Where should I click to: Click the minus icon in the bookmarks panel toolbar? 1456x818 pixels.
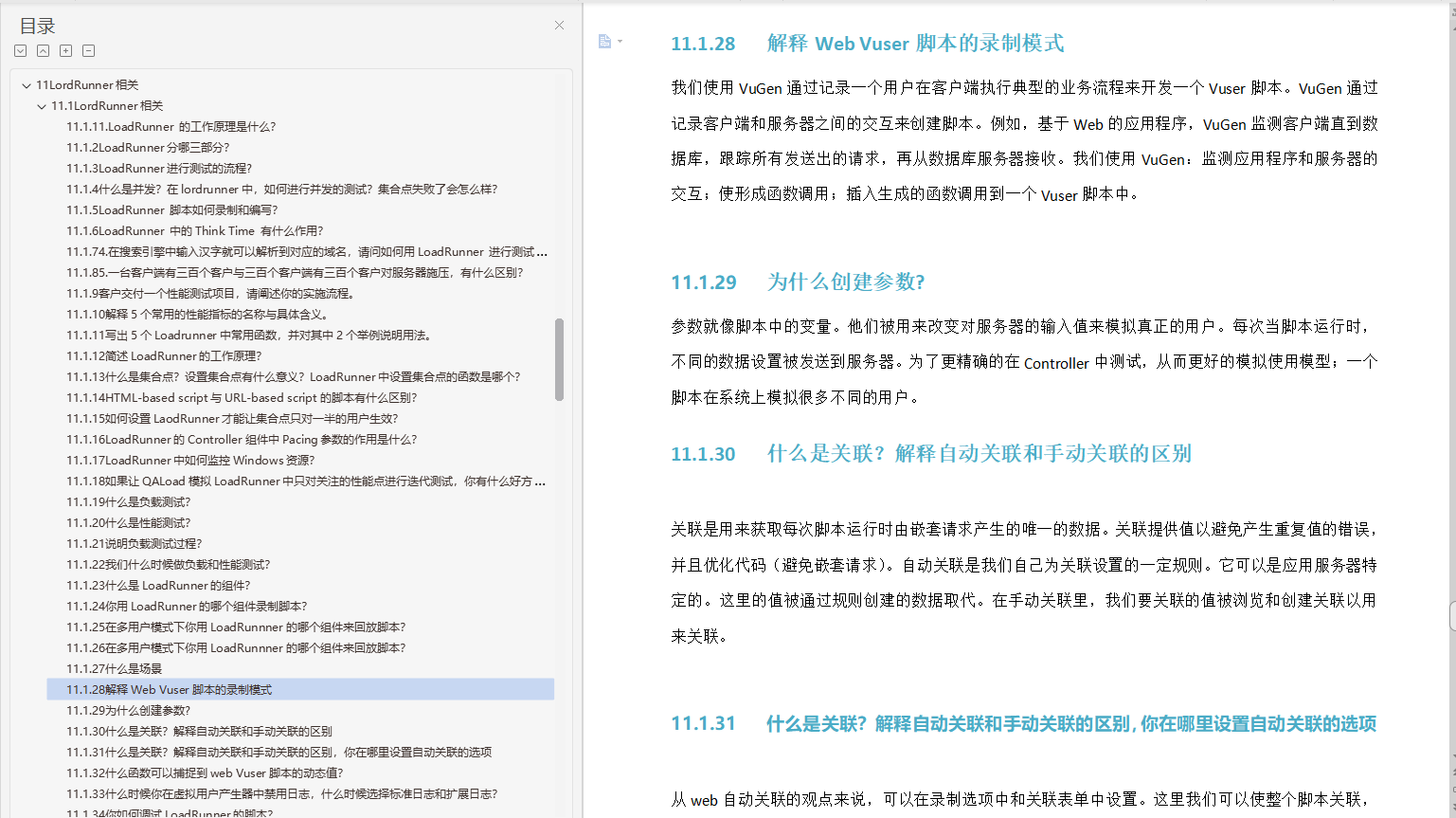[x=88, y=50]
